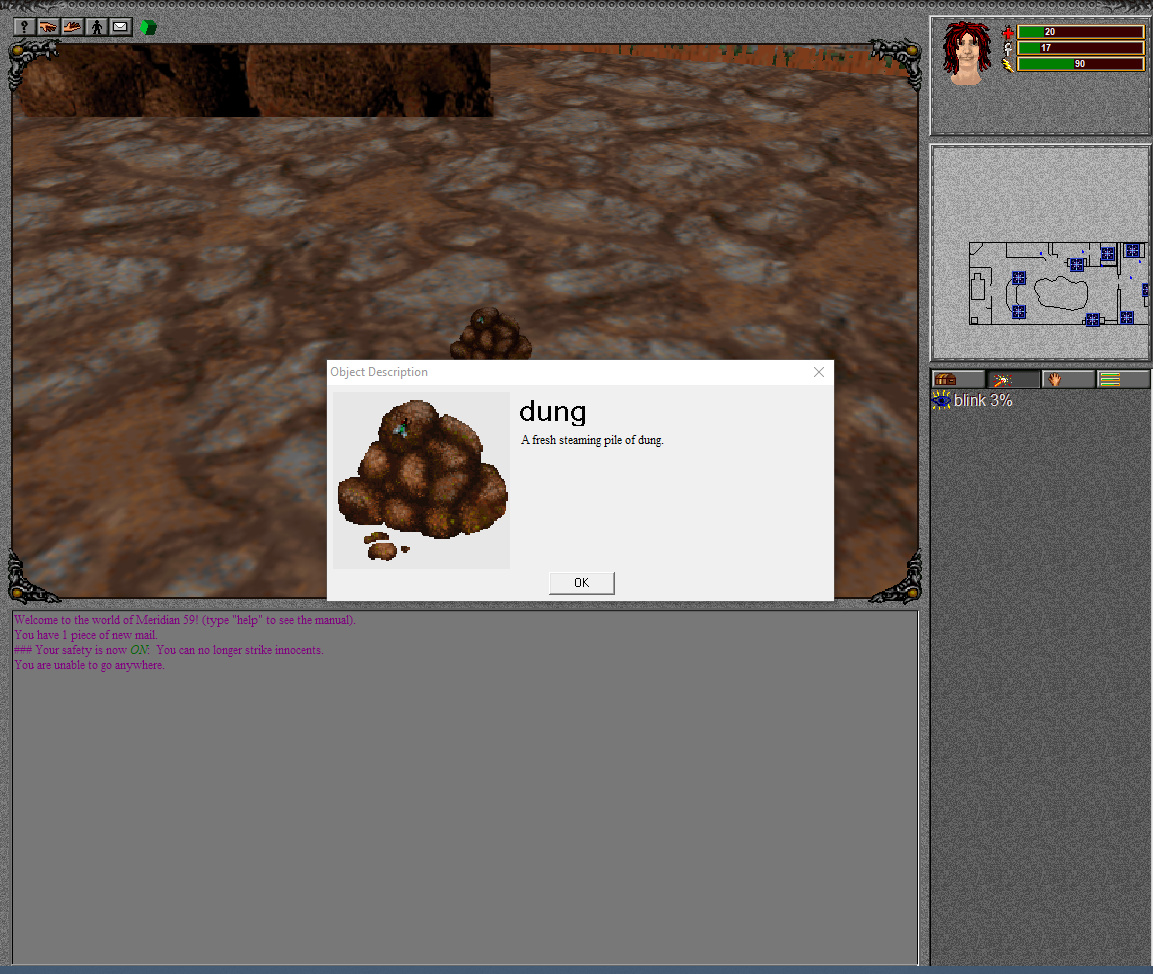Open the green bars stats tab
The width and height of the screenshot is (1153, 974).
[x=1122, y=379]
